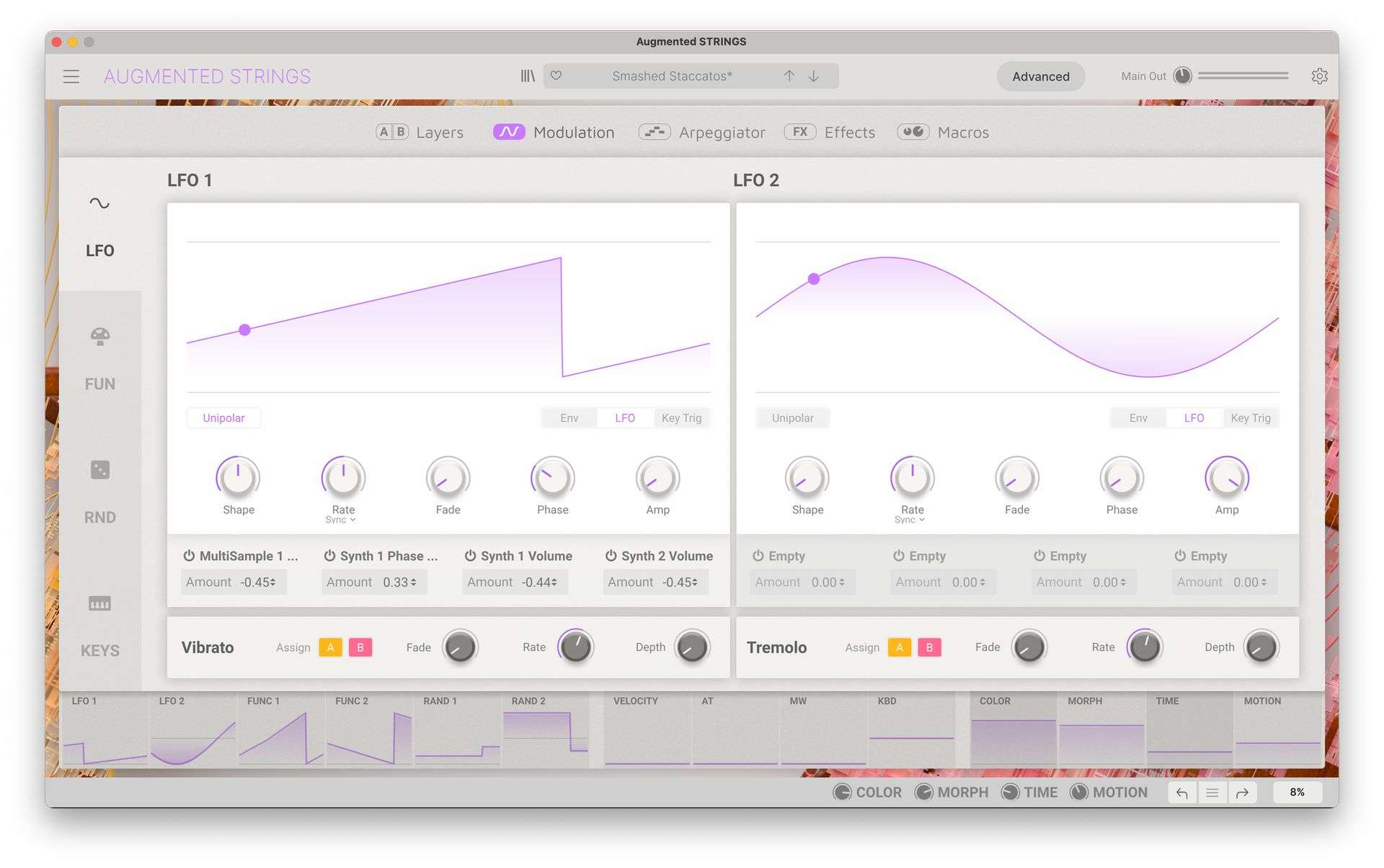Click the TIME macro knob
The height and width of the screenshot is (868, 1384).
(x=1010, y=792)
